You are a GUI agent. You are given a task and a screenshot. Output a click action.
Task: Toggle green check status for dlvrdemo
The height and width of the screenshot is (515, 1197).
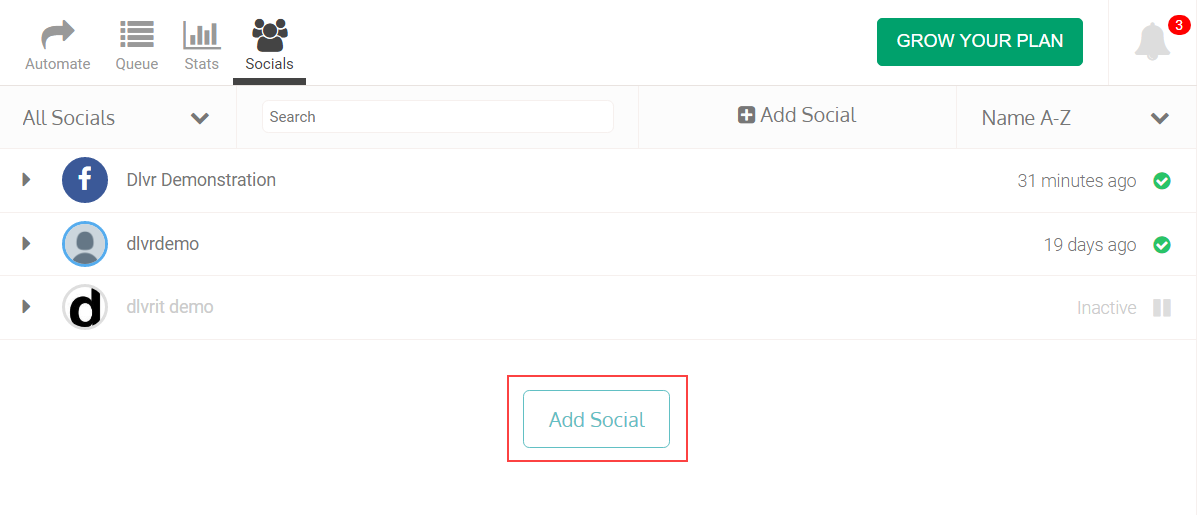[1162, 245]
